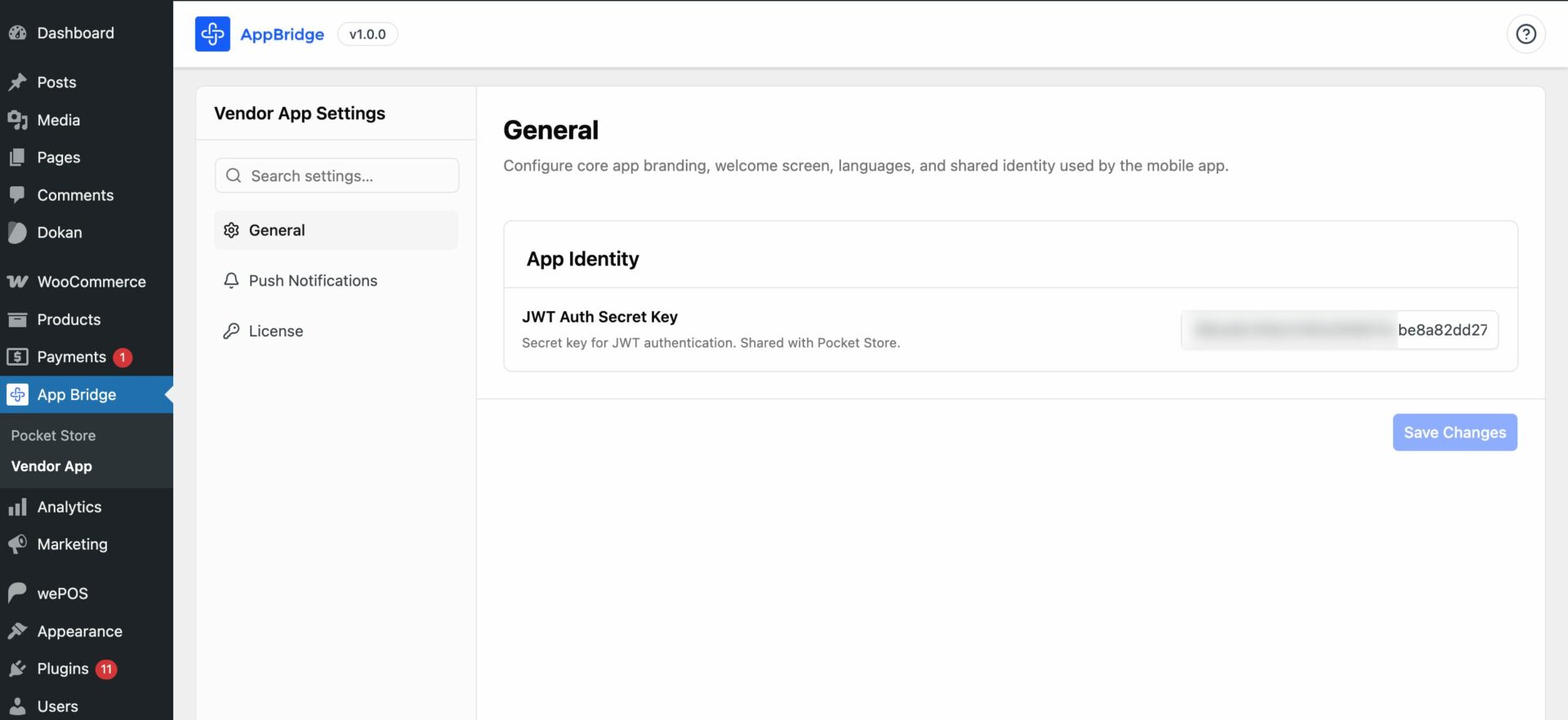
Task: Click the Plugins update badge 11
Action: pyautogui.click(x=106, y=669)
